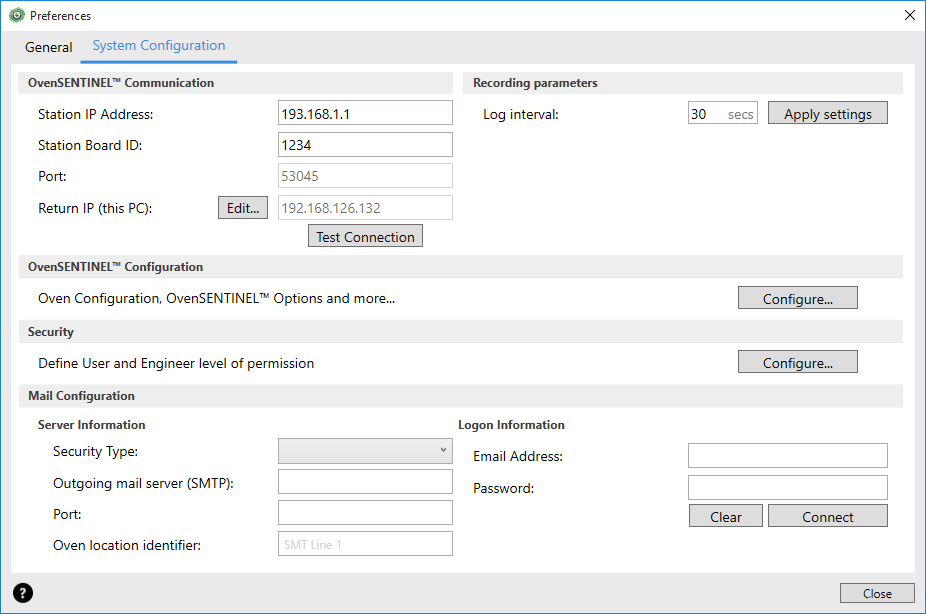The height and width of the screenshot is (614, 926).
Task: Click the "Station Board ID:" label
Action: pyautogui.click(x=90, y=145)
